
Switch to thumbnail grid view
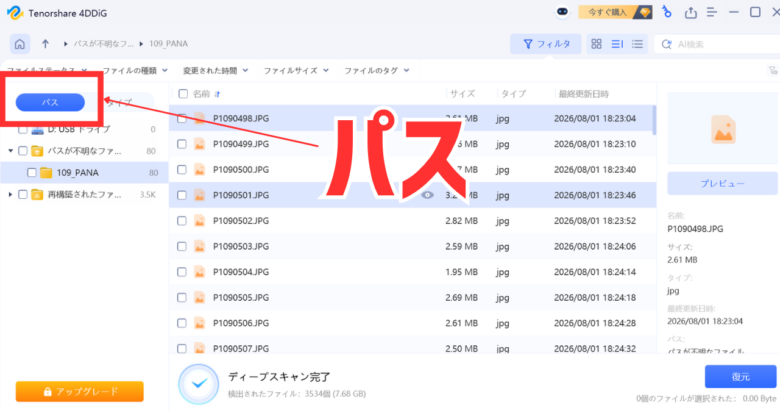pos(596,44)
